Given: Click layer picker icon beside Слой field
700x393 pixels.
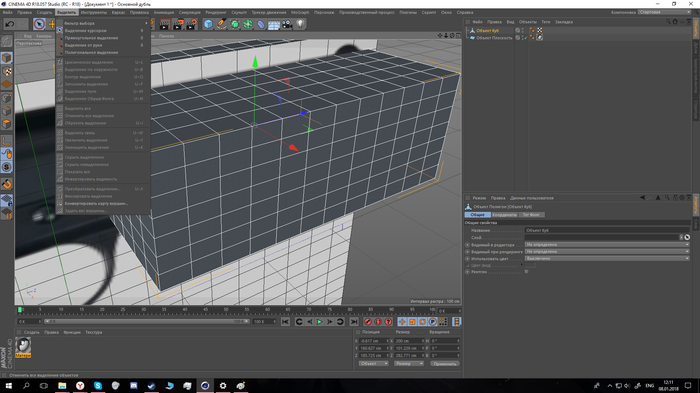Looking at the screenshot, I should (x=687, y=237).
